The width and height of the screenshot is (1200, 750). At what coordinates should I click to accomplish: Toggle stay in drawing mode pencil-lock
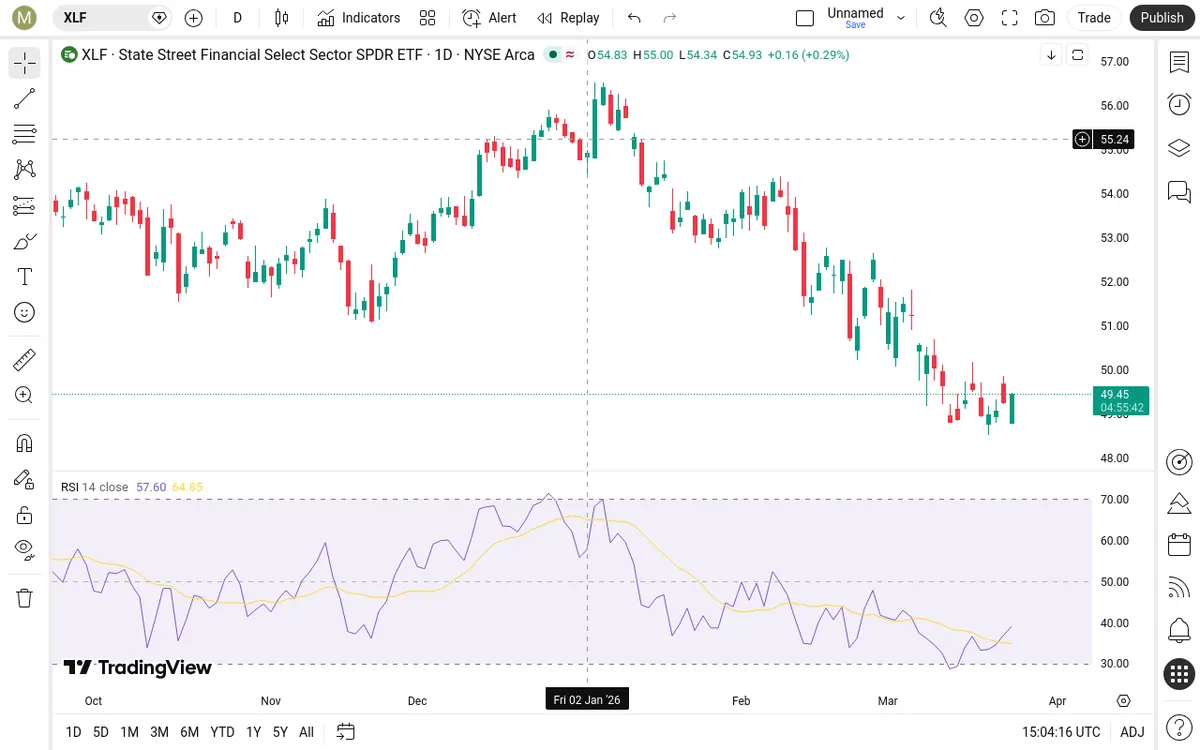tap(25, 479)
